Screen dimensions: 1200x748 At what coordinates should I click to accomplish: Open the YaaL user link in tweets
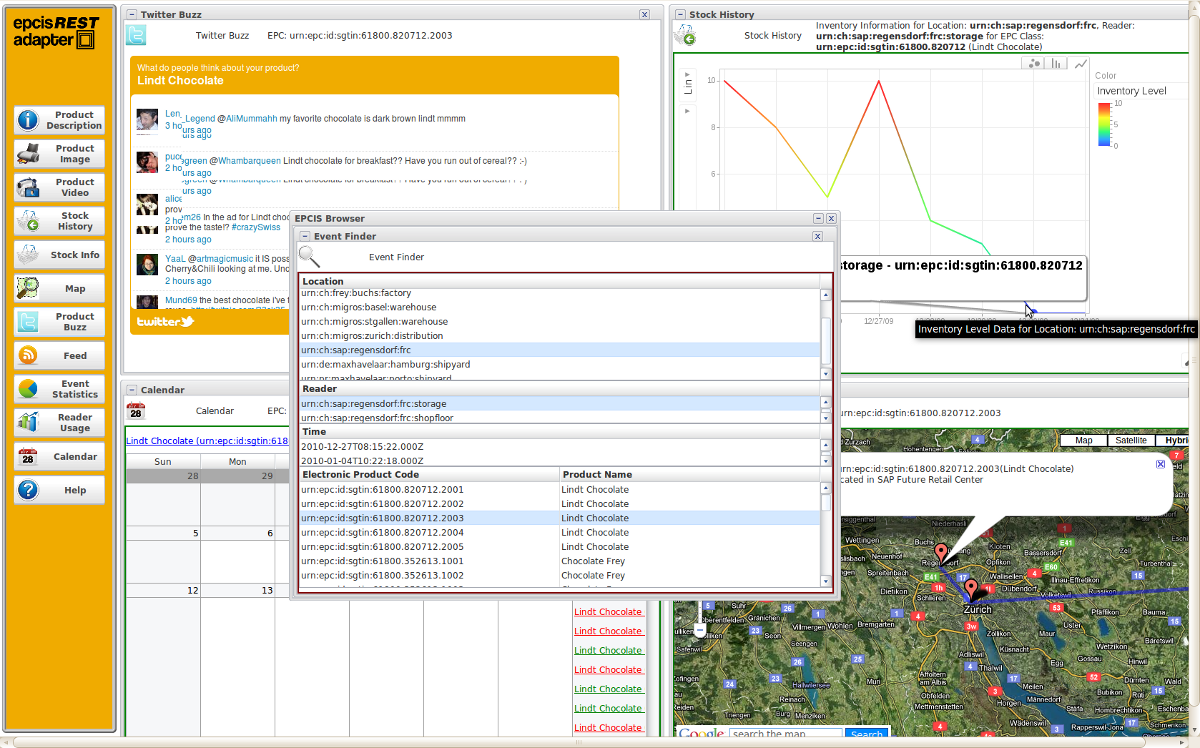point(174,257)
